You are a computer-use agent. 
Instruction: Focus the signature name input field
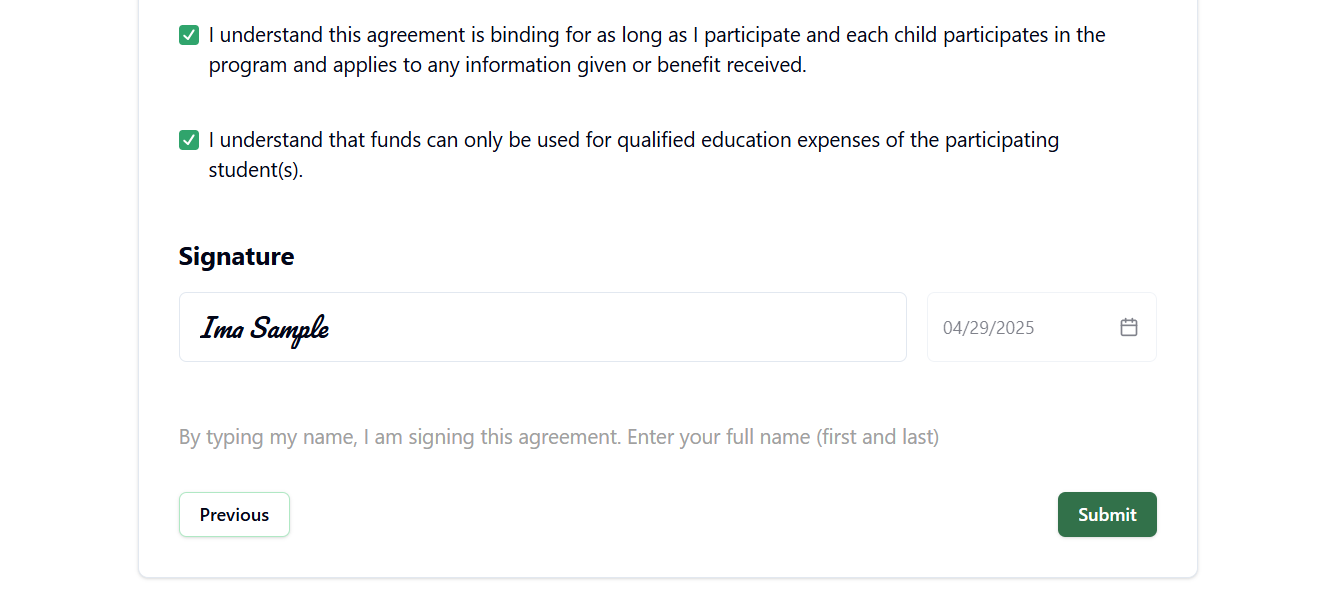[x=543, y=327]
